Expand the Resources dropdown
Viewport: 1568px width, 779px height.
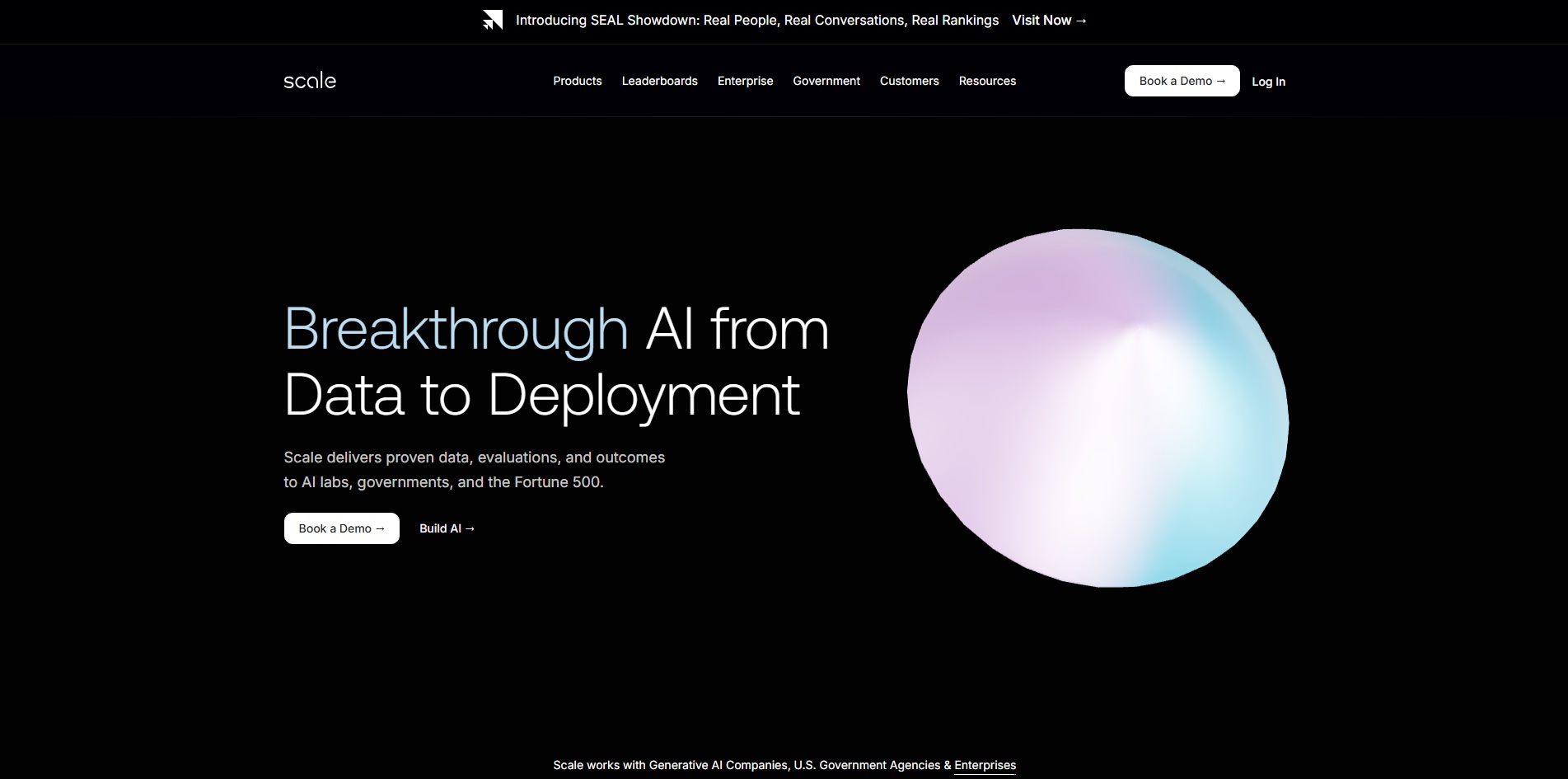click(x=986, y=81)
